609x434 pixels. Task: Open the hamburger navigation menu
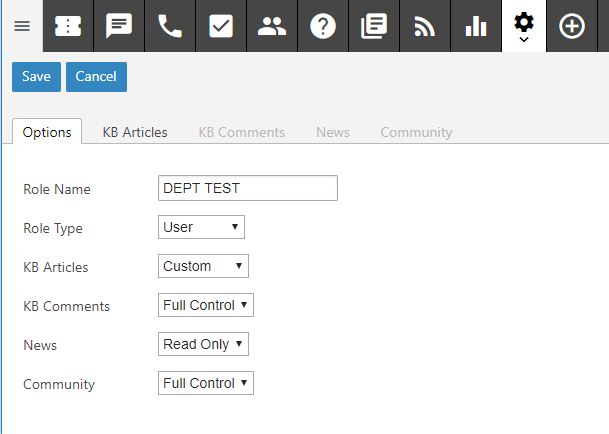coord(21,27)
